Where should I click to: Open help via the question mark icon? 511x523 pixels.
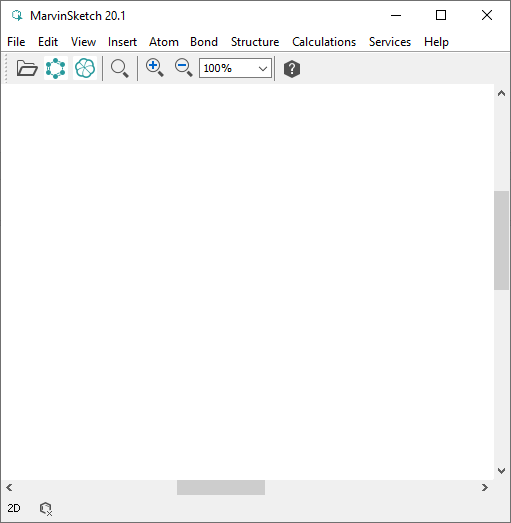pyautogui.click(x=292, y=69)
